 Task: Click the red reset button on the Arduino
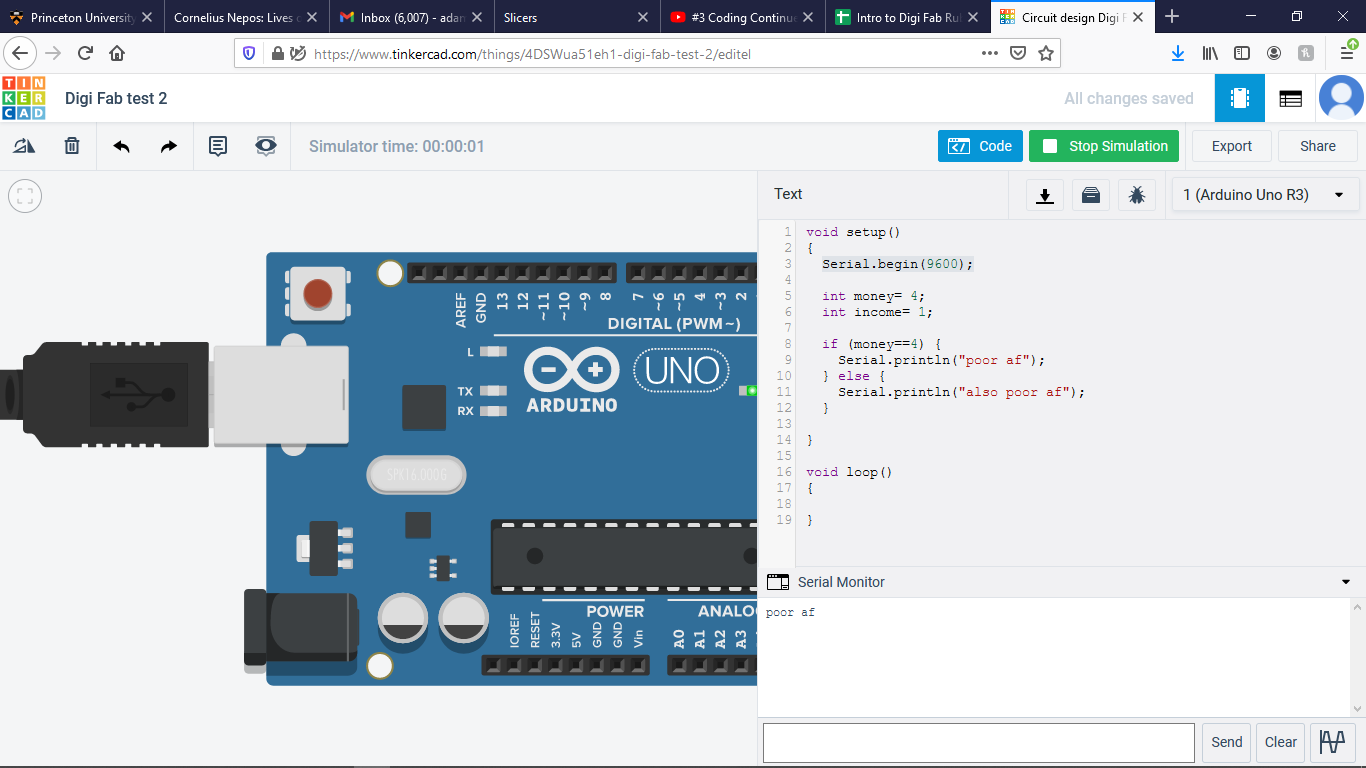coord(318,294)
